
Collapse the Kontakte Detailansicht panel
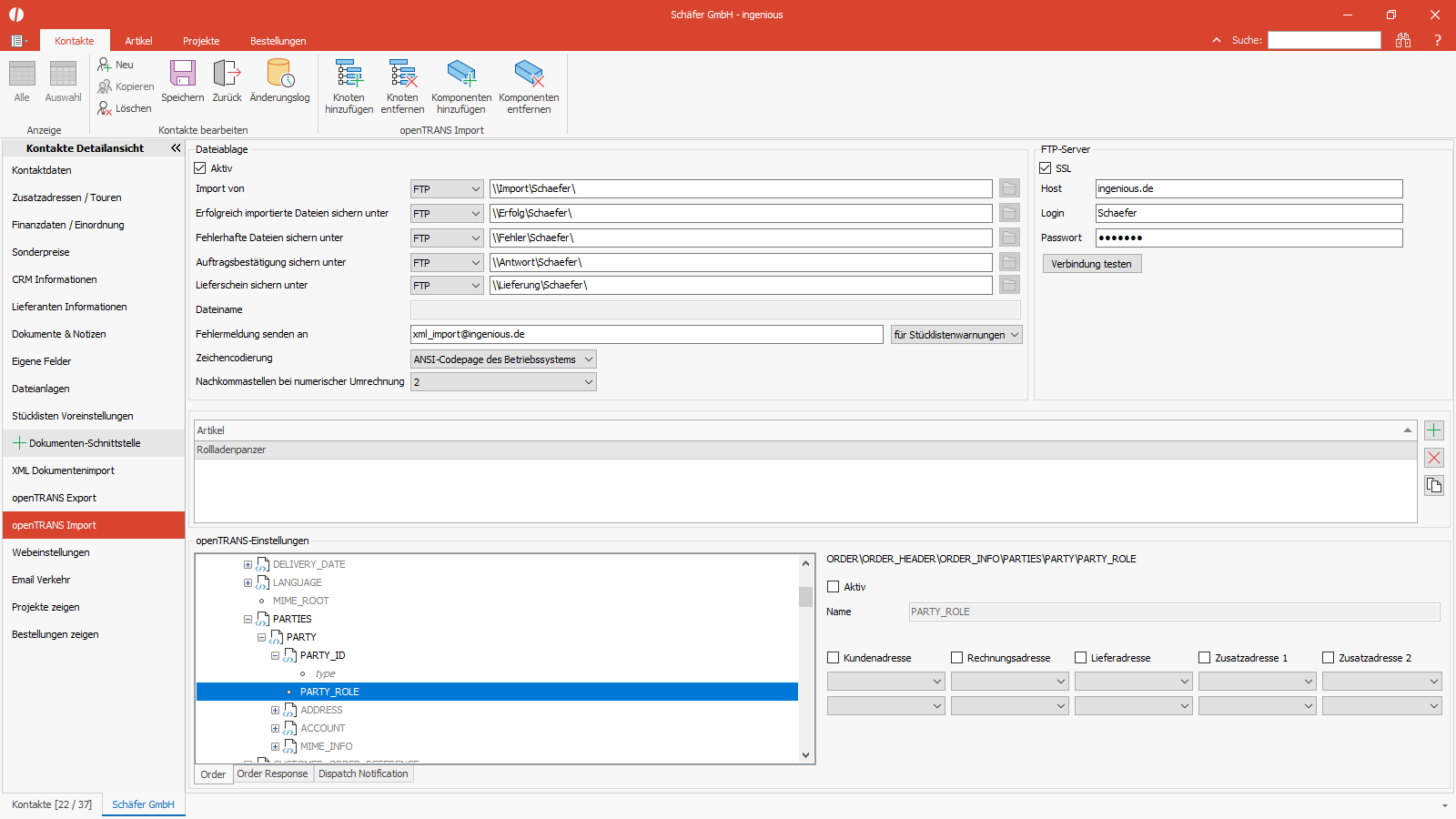click(176, 147)
